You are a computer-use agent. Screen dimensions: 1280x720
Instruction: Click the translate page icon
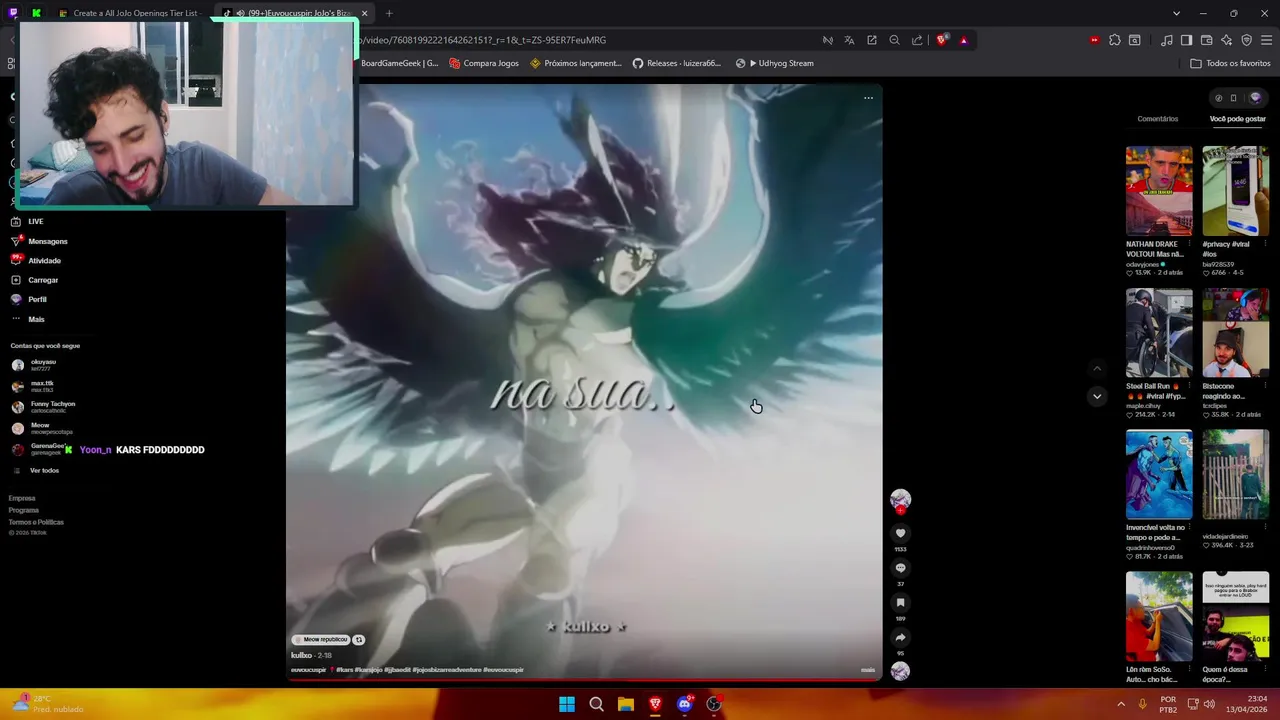coord(849,40)
